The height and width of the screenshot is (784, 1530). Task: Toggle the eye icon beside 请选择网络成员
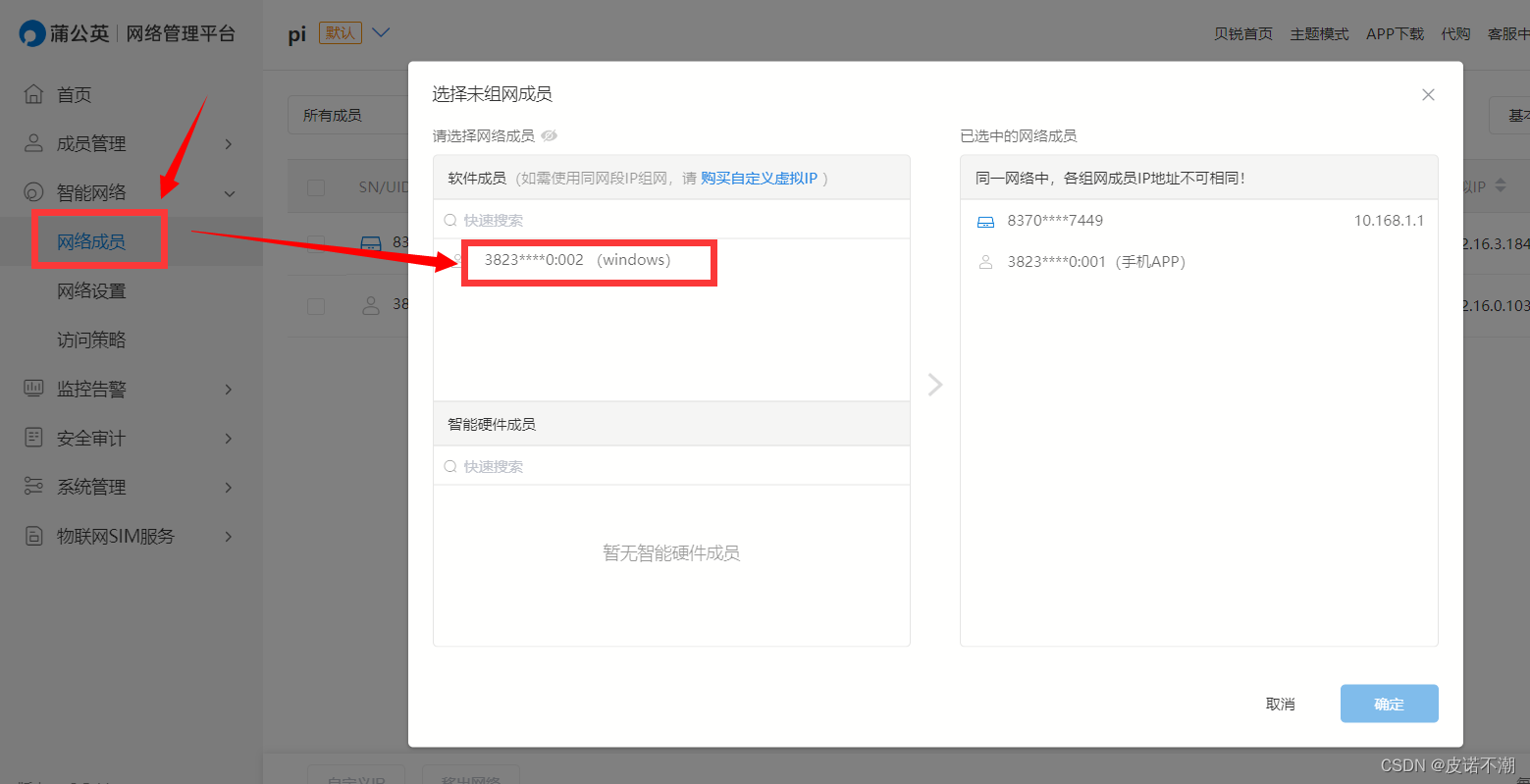point(550,135)
